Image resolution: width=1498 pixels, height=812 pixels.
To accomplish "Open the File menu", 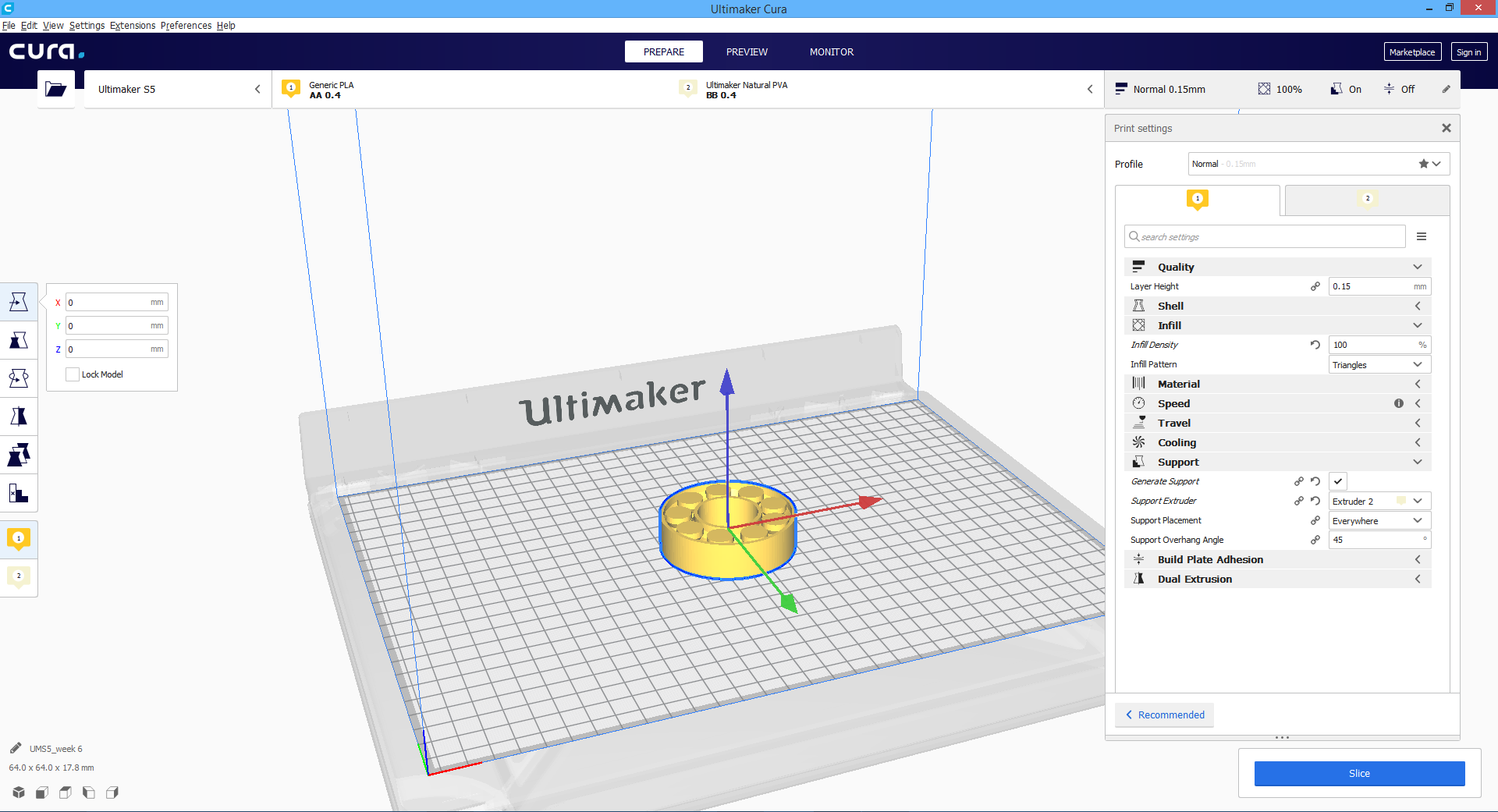I will point(9,25).
